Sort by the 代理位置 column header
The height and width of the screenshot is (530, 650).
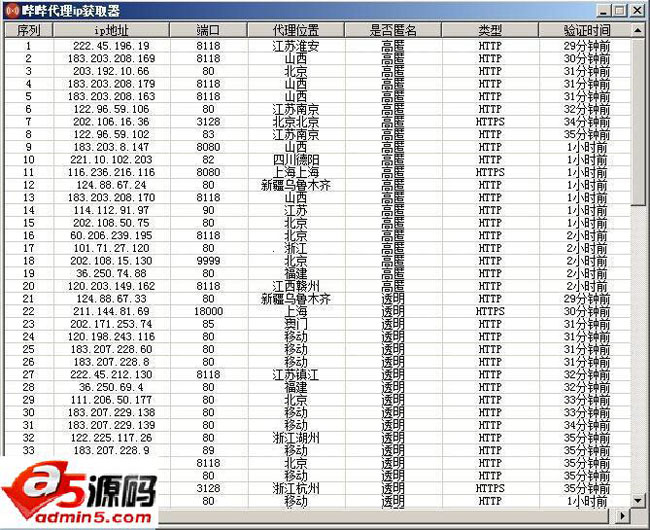296,30
